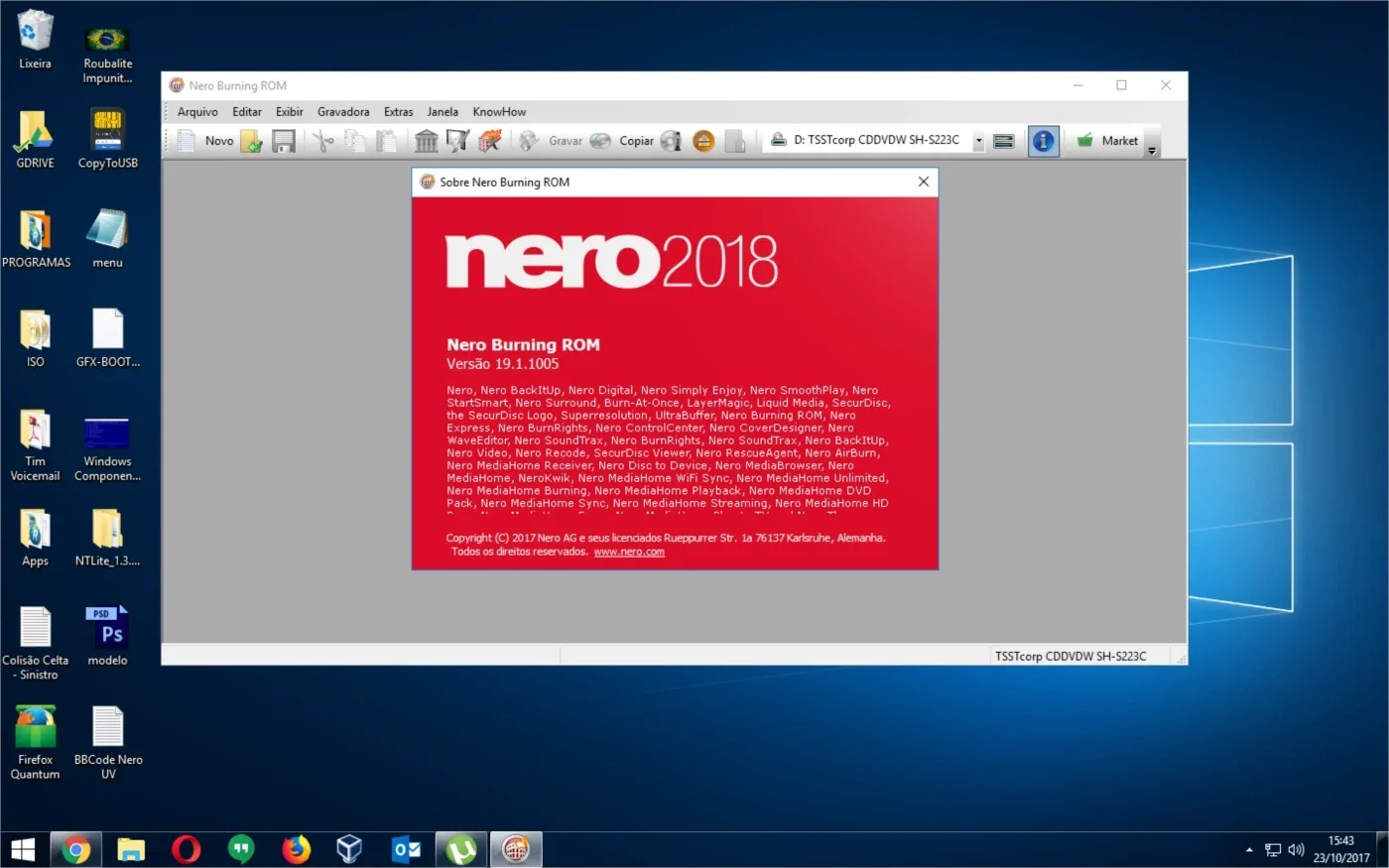
Task: Click the Gravar burn button
Action: tap(551, 141)
